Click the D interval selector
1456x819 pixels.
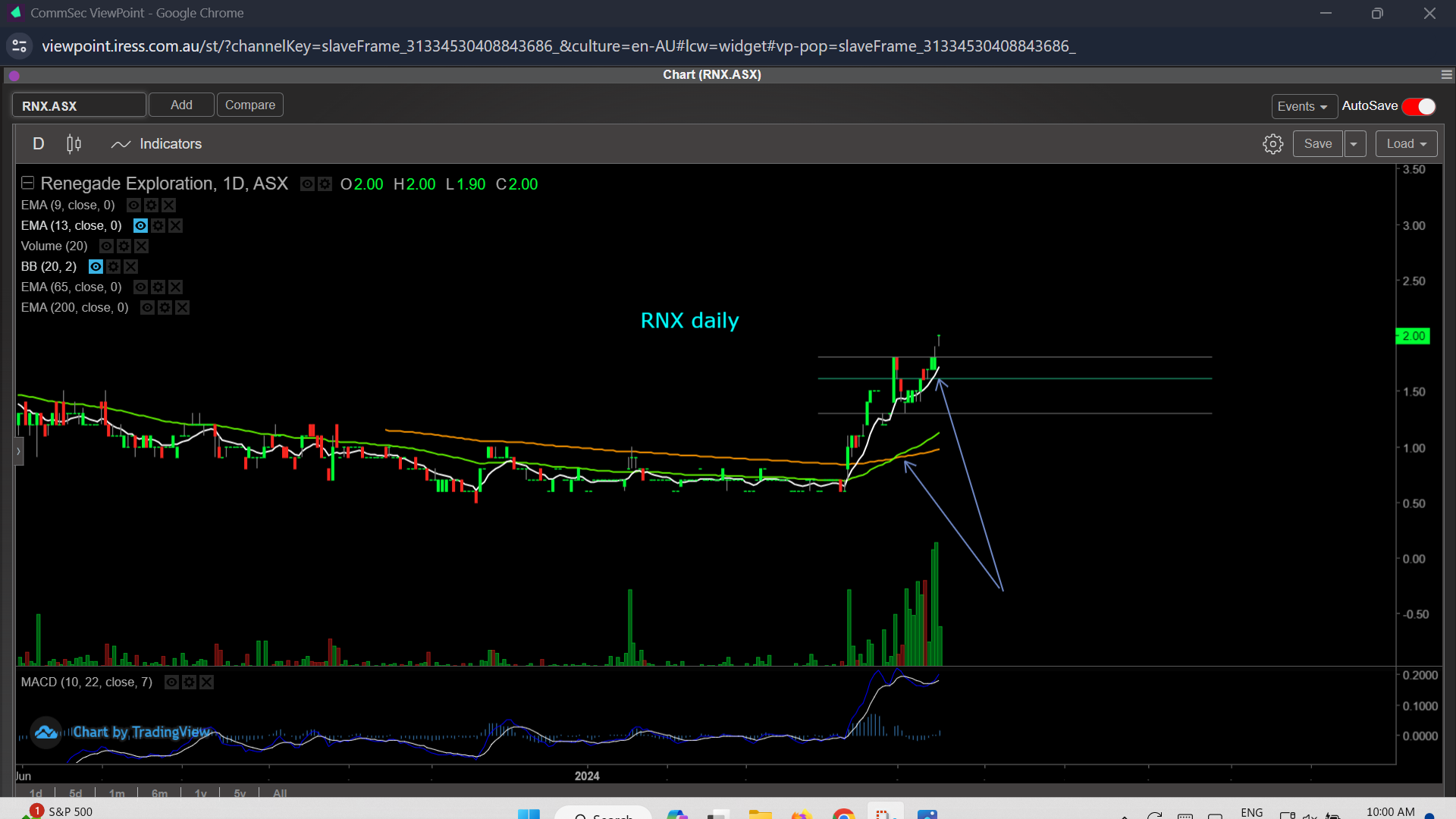[39, 144]
